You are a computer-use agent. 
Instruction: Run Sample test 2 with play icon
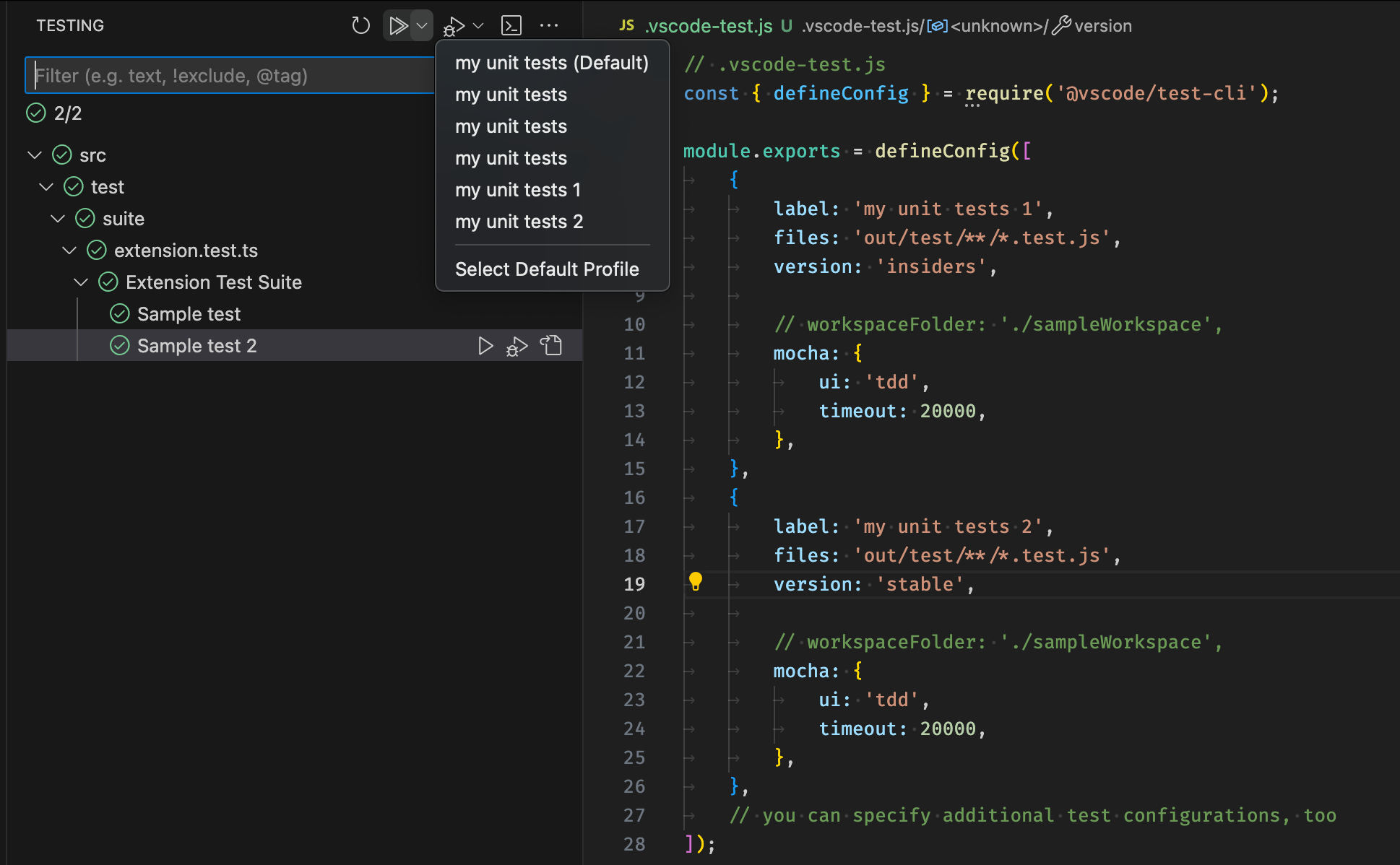(485, 346)
